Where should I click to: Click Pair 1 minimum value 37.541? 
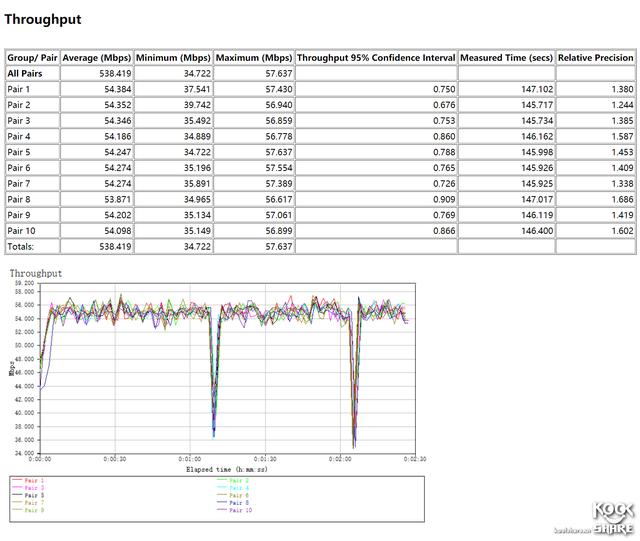(197, 89)
